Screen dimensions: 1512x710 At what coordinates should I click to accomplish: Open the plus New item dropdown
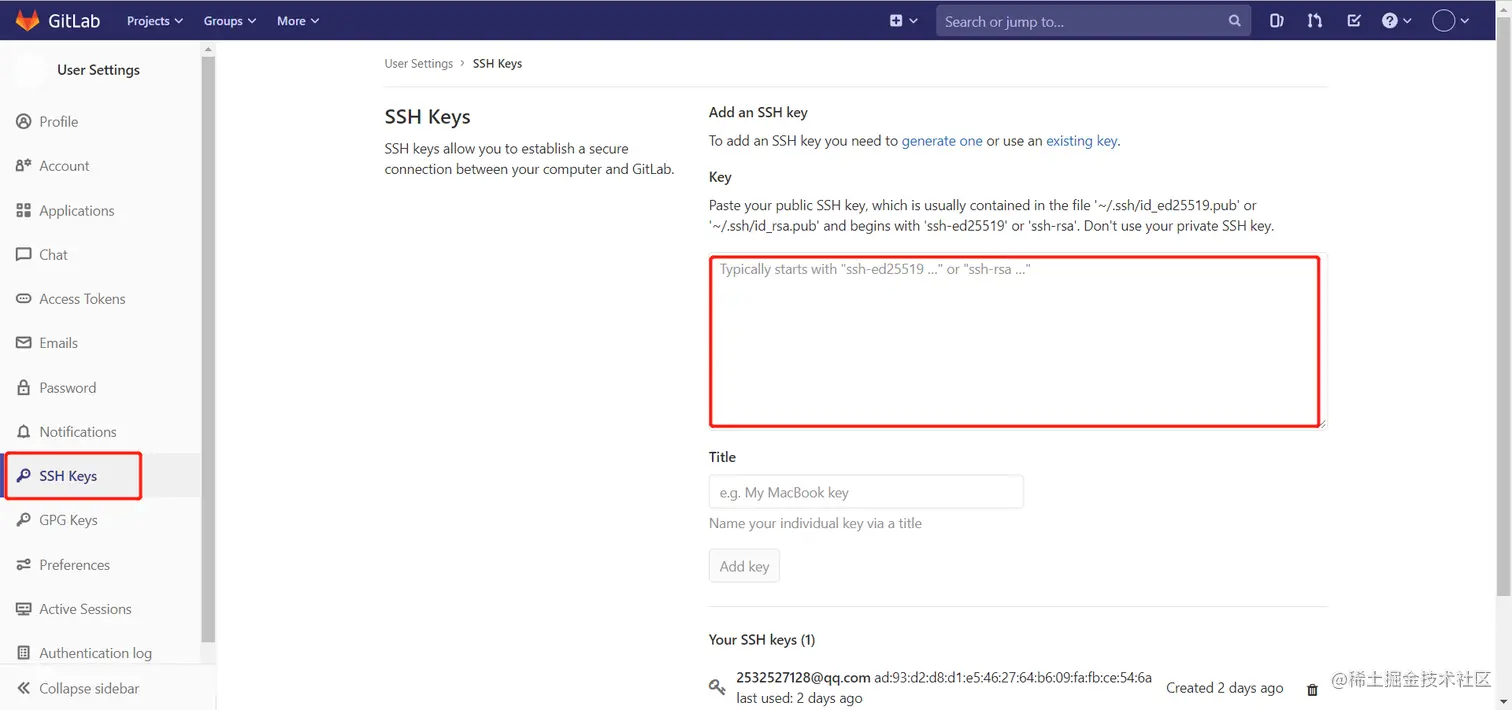903,21
